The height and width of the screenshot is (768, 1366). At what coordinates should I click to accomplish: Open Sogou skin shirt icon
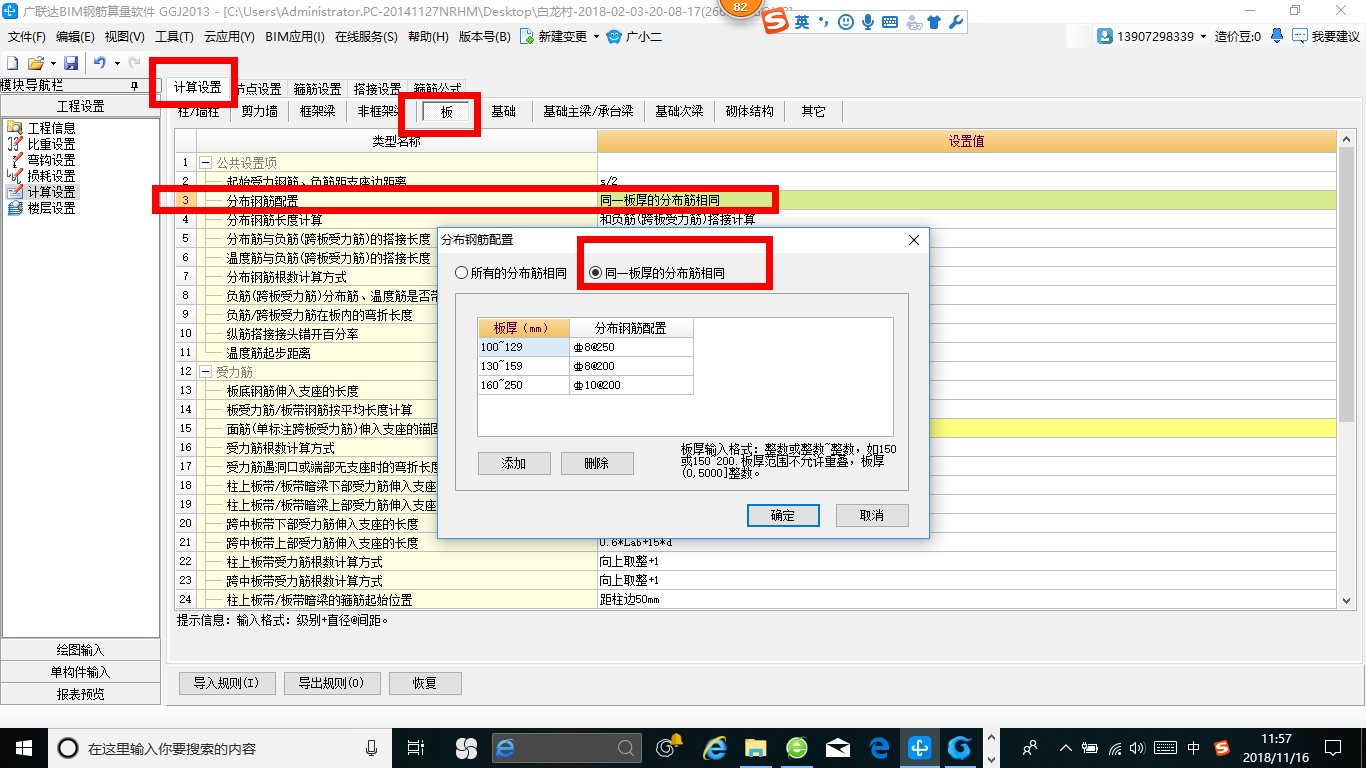tap(933, 22)
